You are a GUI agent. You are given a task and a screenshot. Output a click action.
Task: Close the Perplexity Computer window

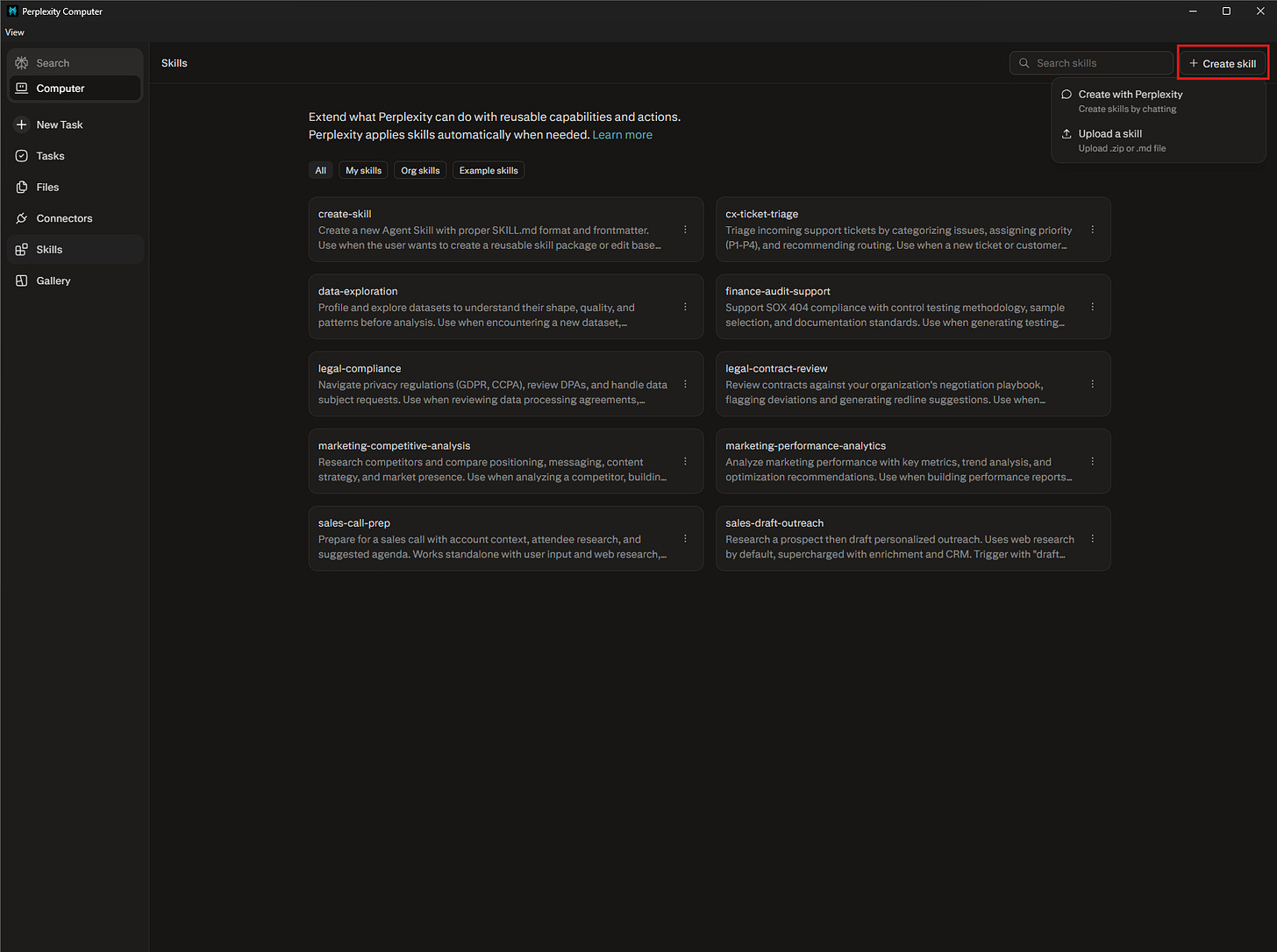point(1260,11)
